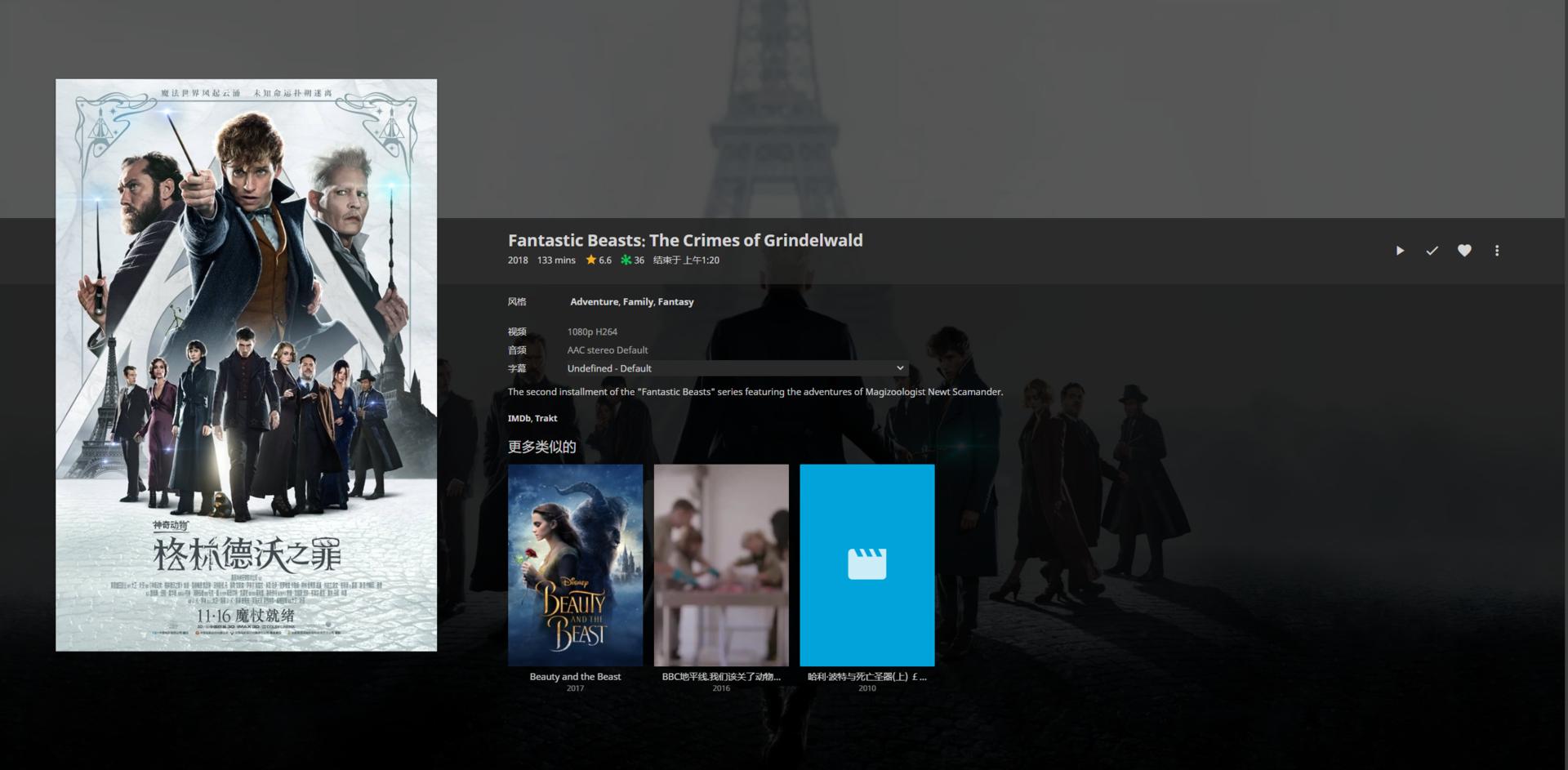This screenshot has height=770, width=1568.
Task: Click the large Fantastic Beasts poster
Action: (246, 365)
